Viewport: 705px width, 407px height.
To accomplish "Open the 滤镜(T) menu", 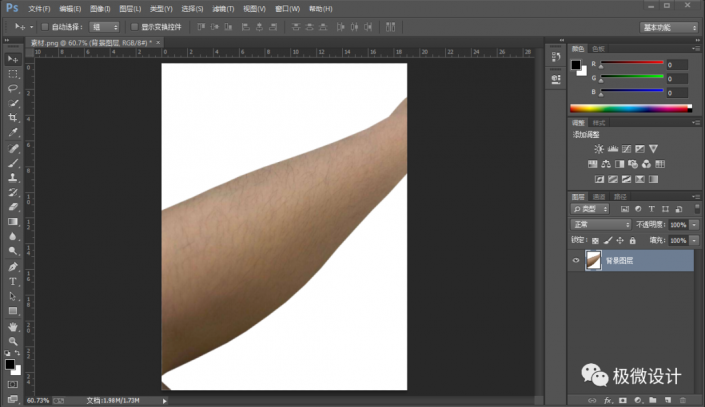I will pos(223,9).
